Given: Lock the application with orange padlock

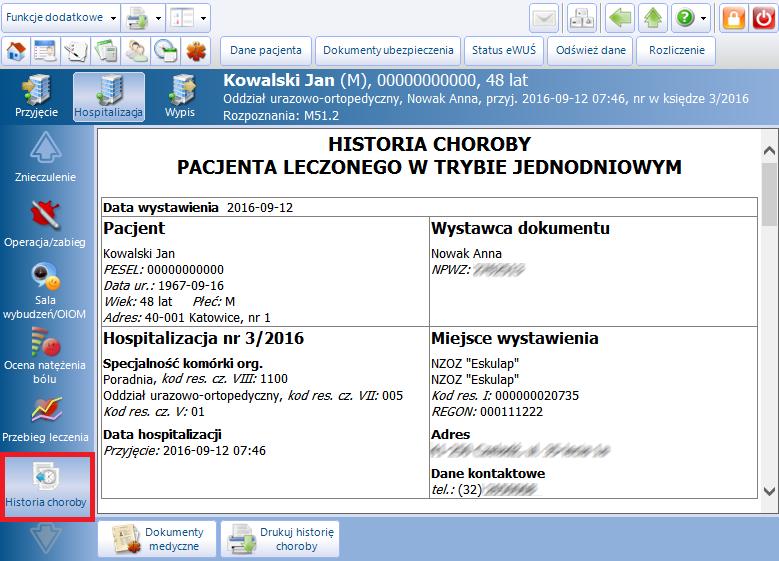Looking at the screenshot, I should pyautogui.click(x=734, y=18).
